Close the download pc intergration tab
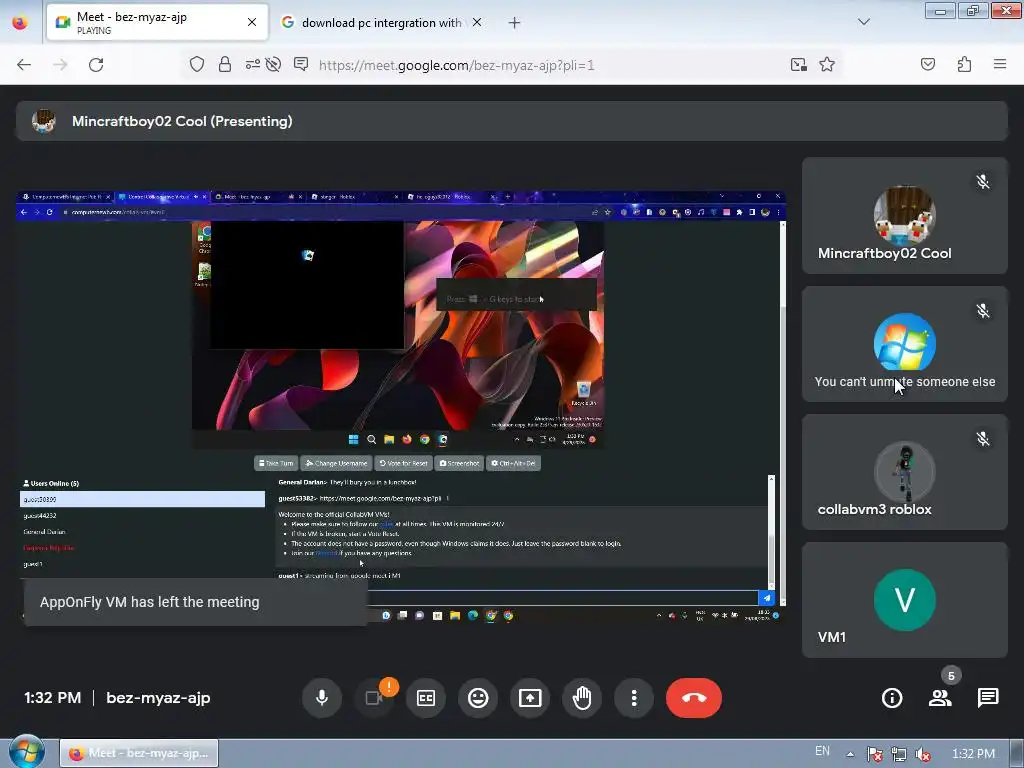 pyautogui.click(x=477, y=22)
